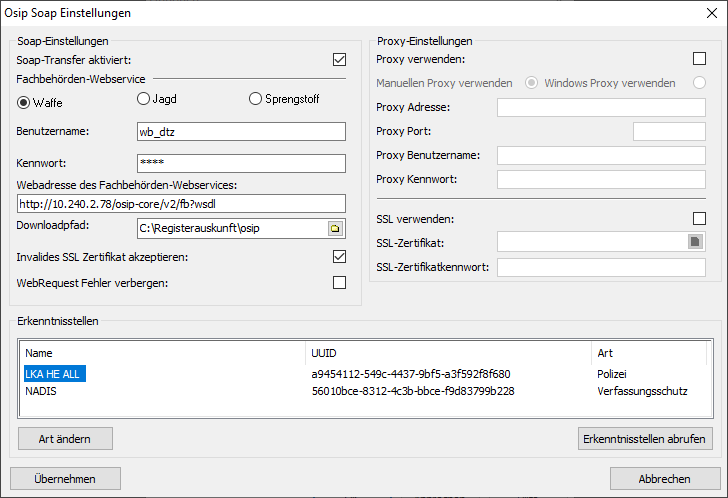
Task: Uncheck Invalides SSL Zertifikat akzeptieren
Action: [339, 257]
